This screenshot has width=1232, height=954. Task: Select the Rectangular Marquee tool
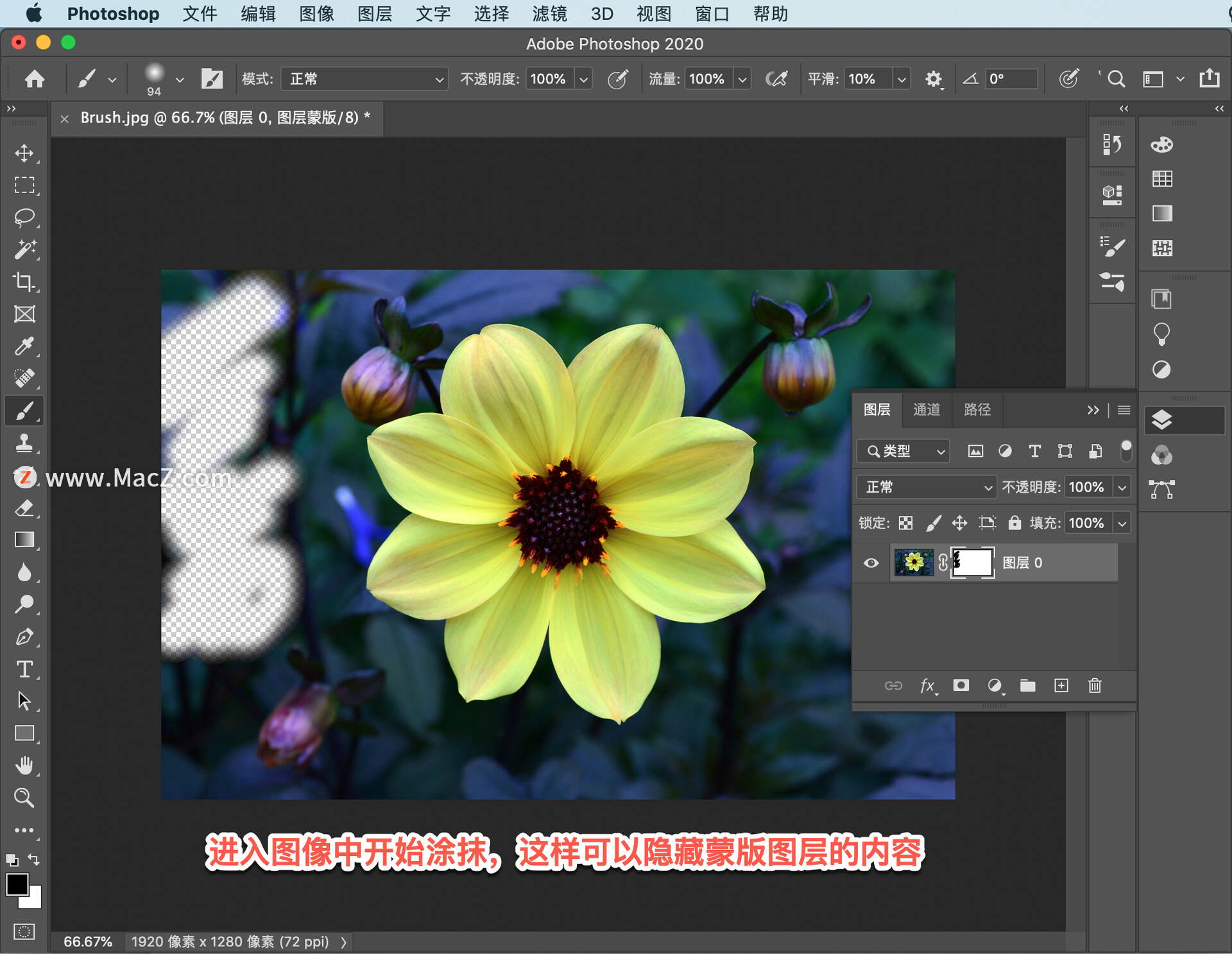pyautogui.click(x=24, y=185)
